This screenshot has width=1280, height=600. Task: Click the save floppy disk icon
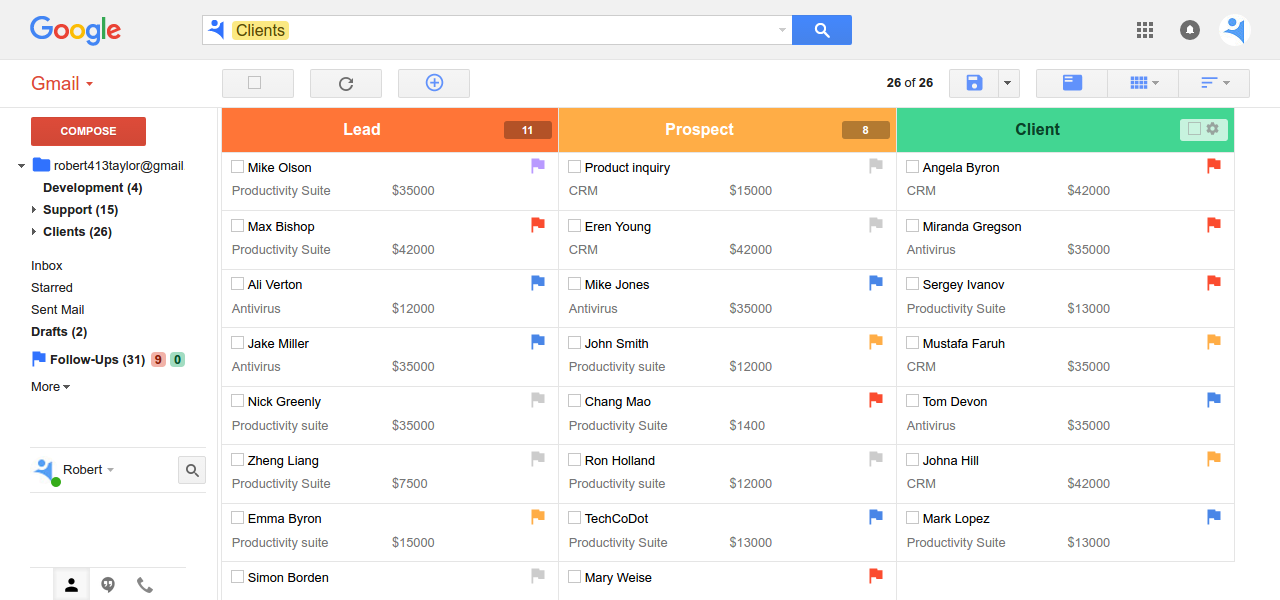click(x=974, y=83)
